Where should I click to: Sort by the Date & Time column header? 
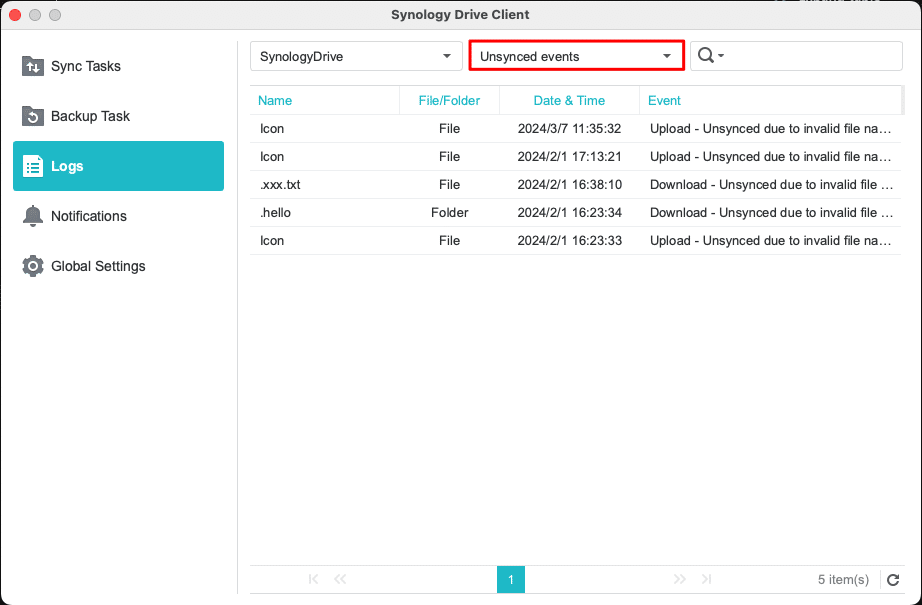pyautogui.click(x=569, y=101)
